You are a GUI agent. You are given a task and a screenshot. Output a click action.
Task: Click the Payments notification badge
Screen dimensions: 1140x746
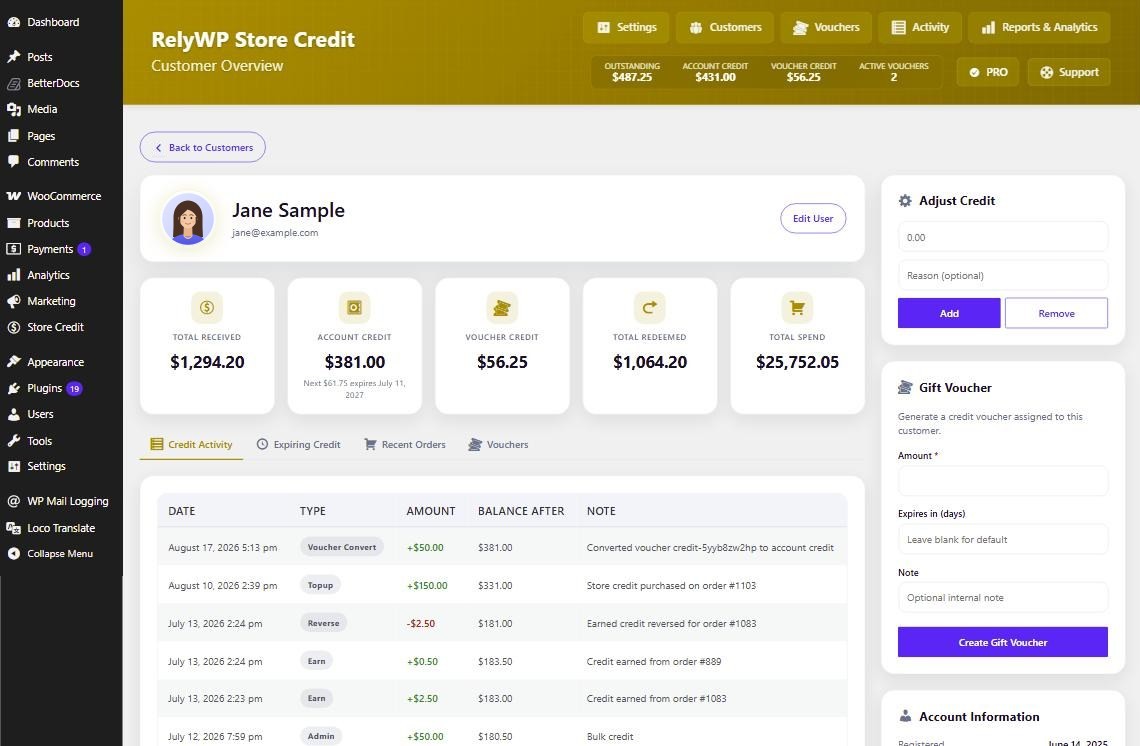(84, 249)
